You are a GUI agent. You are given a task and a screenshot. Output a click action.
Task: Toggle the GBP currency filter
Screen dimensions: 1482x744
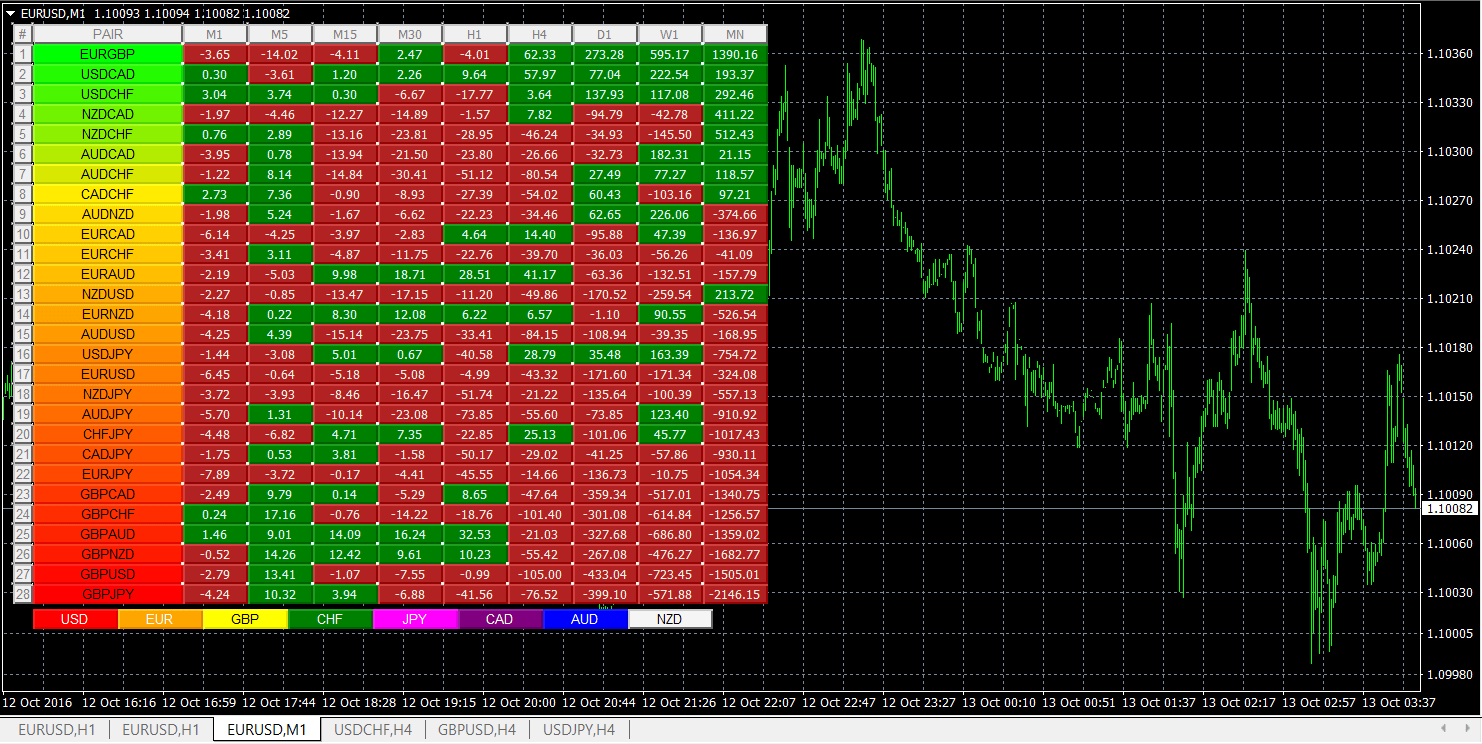[244, 618]
